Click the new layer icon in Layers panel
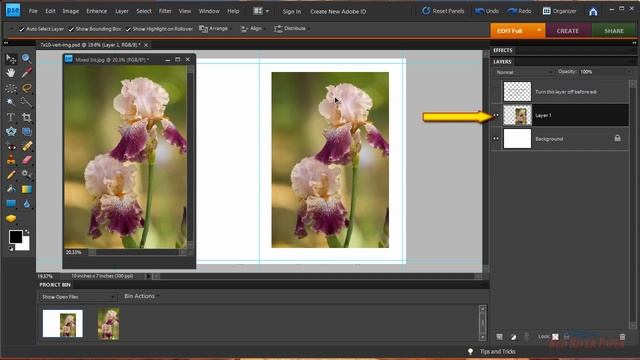This screenshot has width=640, height=360. pyautogui.click(x=500, y=337)
